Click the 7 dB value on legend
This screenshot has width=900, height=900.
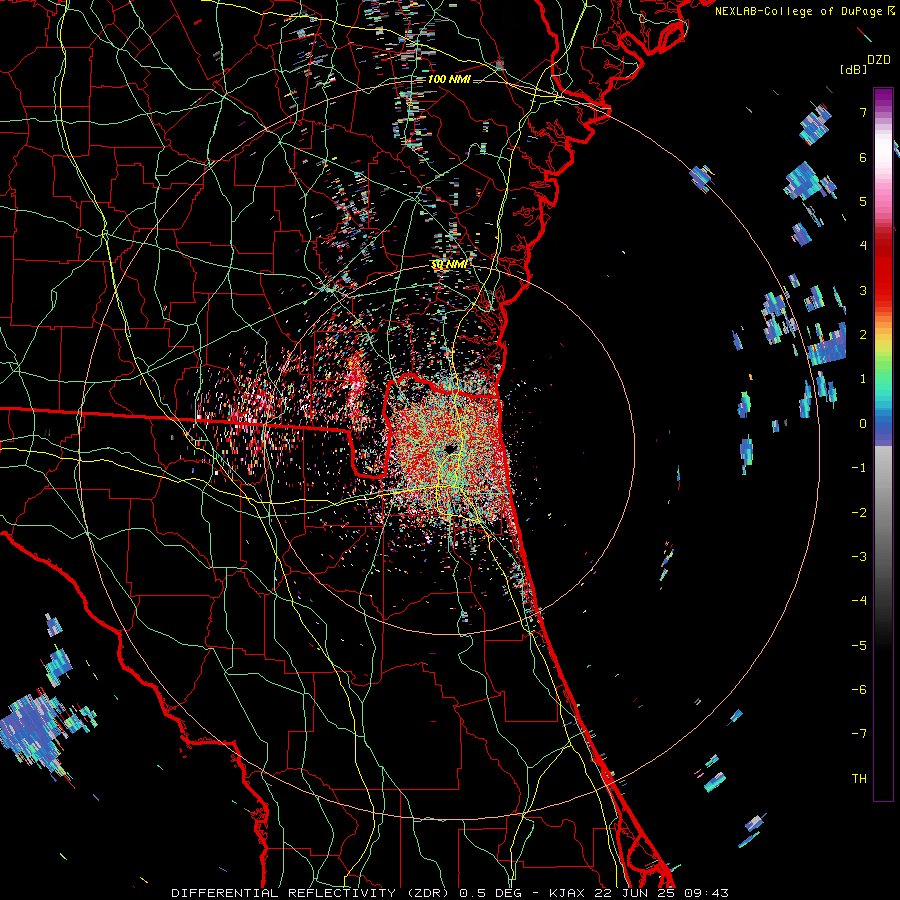863,112
